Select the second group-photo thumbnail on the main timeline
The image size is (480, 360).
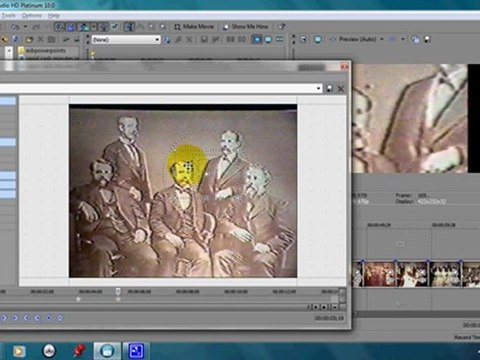[412, 274]
